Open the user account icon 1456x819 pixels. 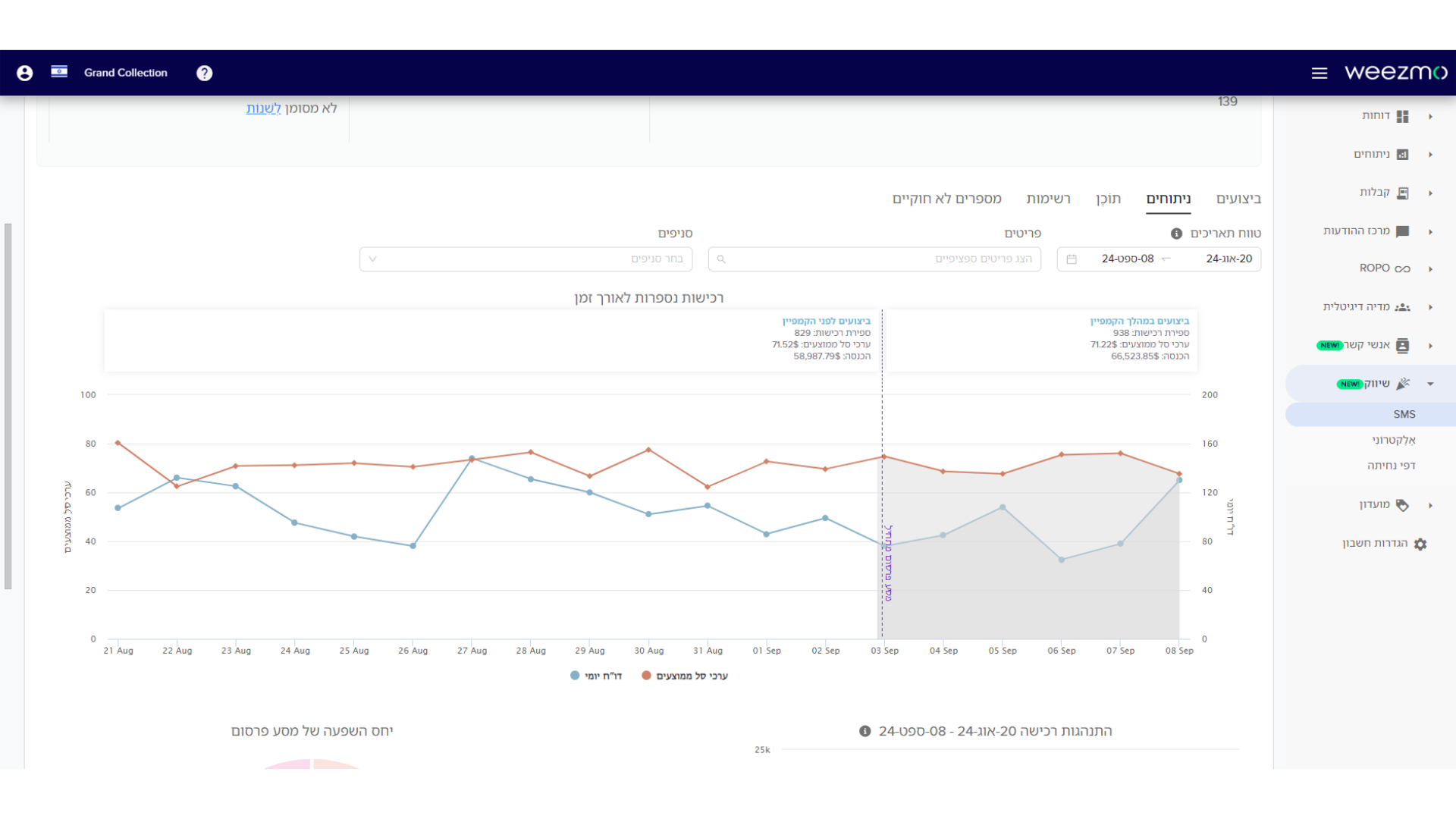click(25, 73)
